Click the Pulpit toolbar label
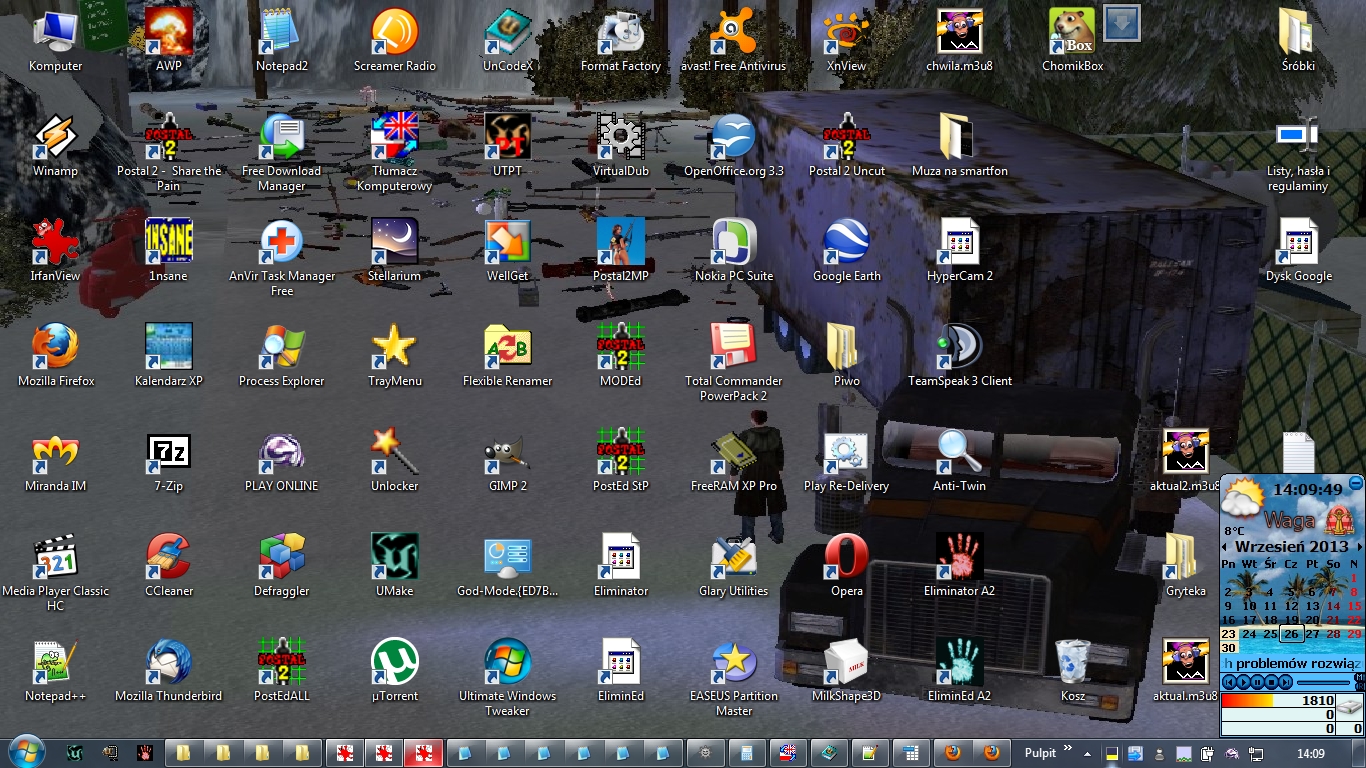1366x768 pixels. click(1040, 752)
